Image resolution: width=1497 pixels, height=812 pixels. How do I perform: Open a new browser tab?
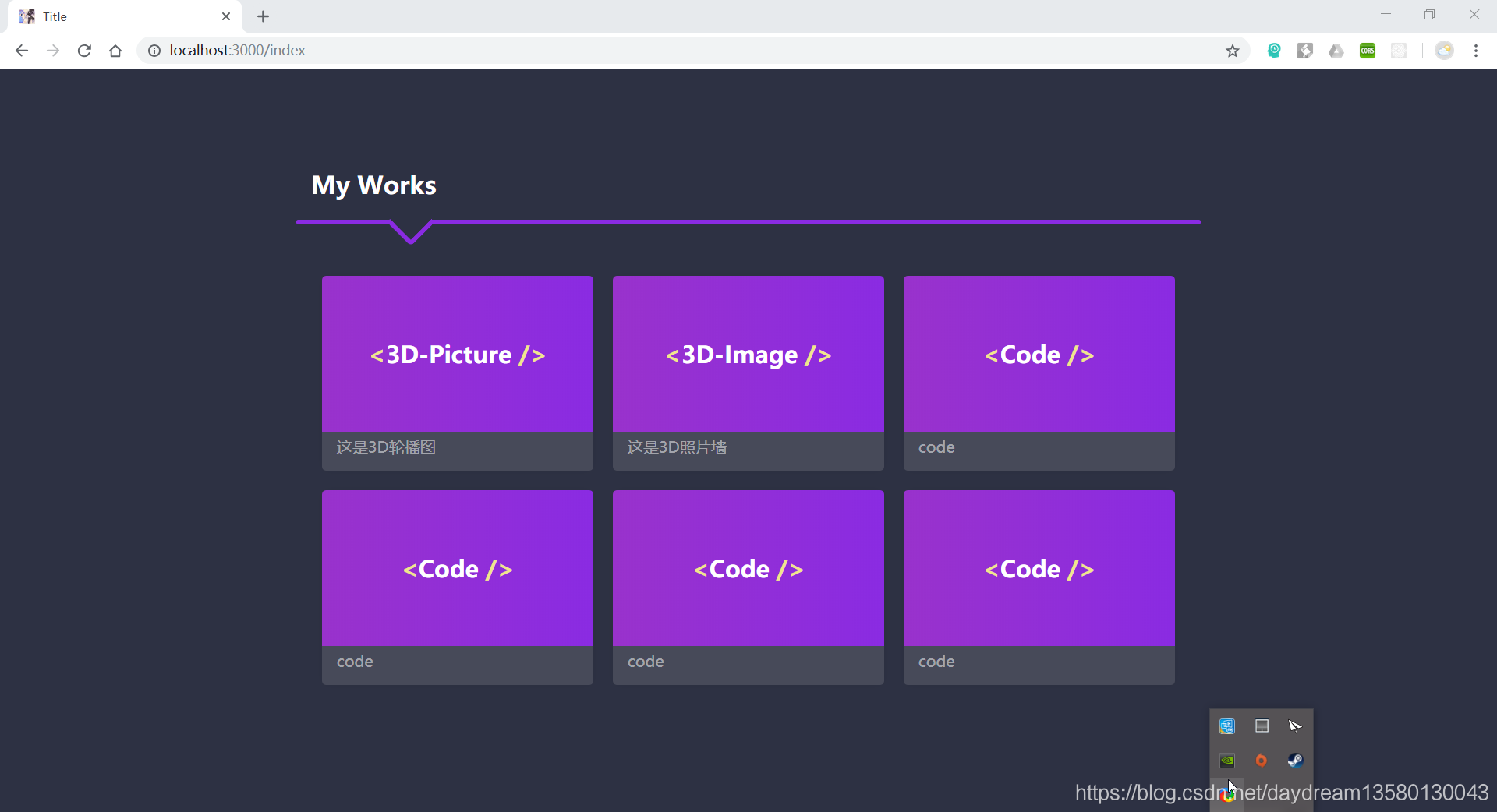[x=264, y=16]
